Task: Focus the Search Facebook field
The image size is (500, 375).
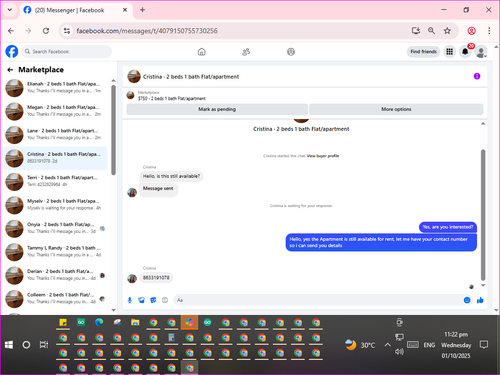Action: coord(67,52)
